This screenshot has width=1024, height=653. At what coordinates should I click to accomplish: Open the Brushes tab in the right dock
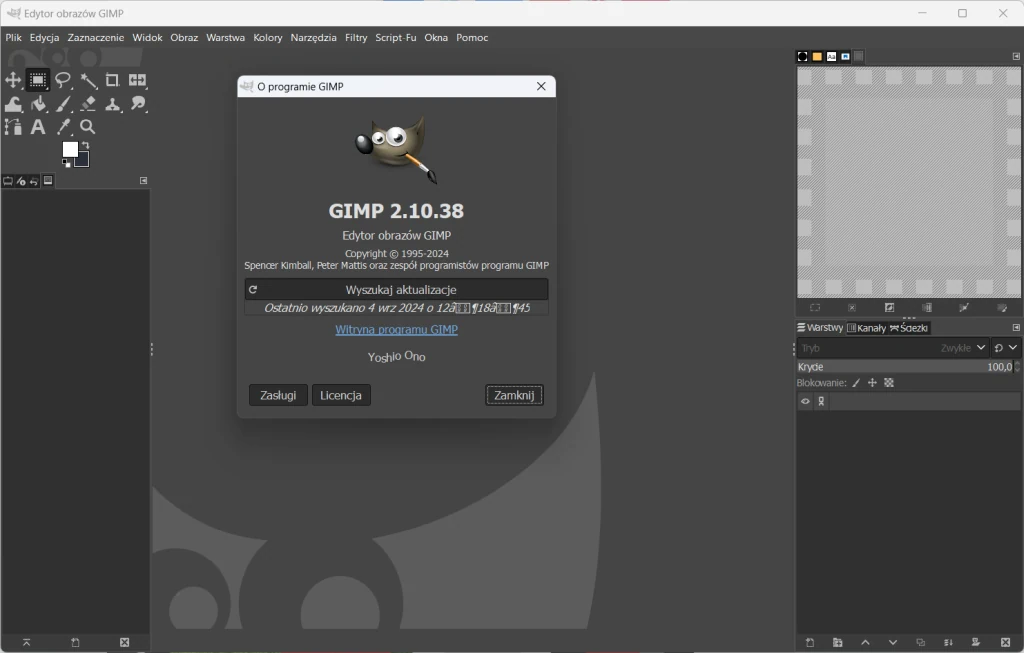(803, 57)
